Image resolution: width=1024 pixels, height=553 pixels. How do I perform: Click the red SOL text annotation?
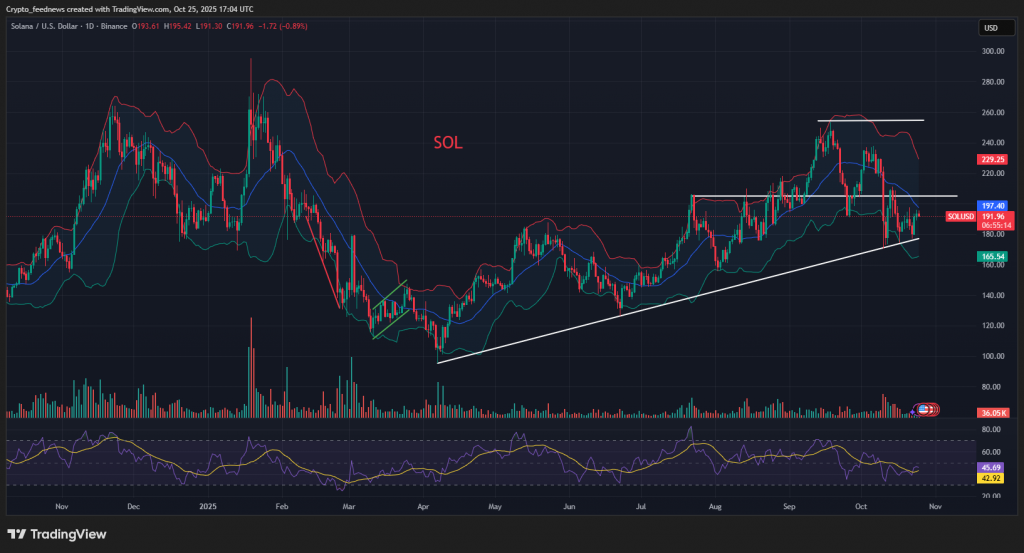click(x=447, y=143)
